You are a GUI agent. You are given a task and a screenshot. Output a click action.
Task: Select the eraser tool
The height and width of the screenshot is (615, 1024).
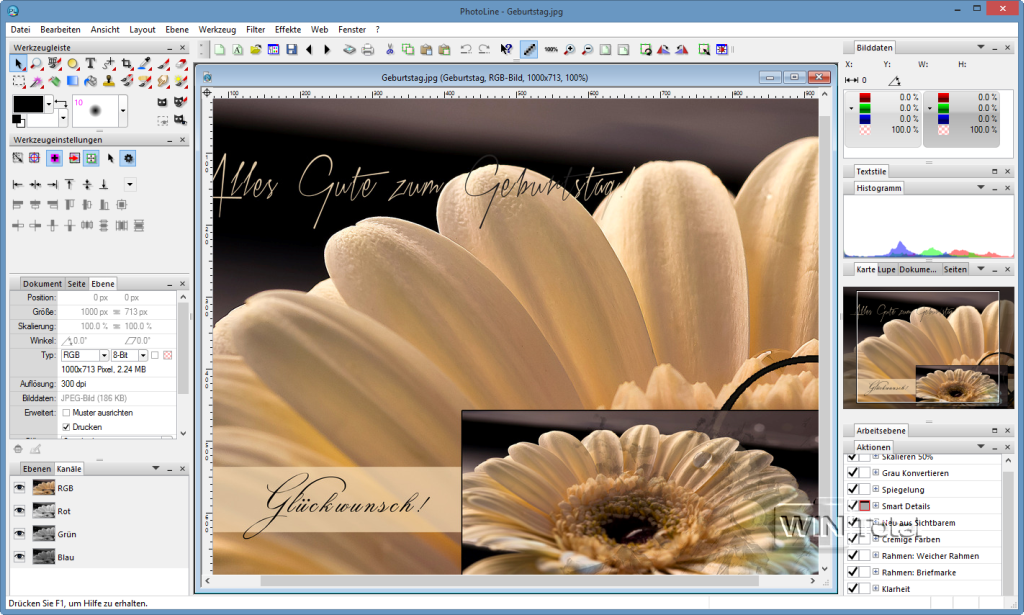point(182,63)
